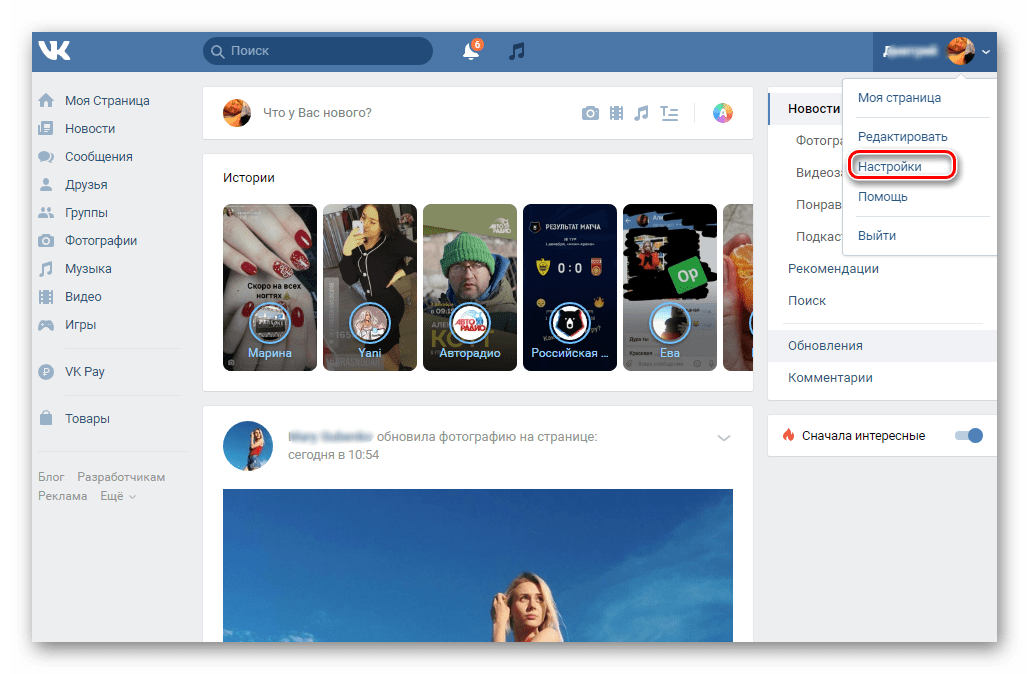Attach a video with the video clip icon
Viewport: 1029px width, 674px height.
tap(616, 113)
